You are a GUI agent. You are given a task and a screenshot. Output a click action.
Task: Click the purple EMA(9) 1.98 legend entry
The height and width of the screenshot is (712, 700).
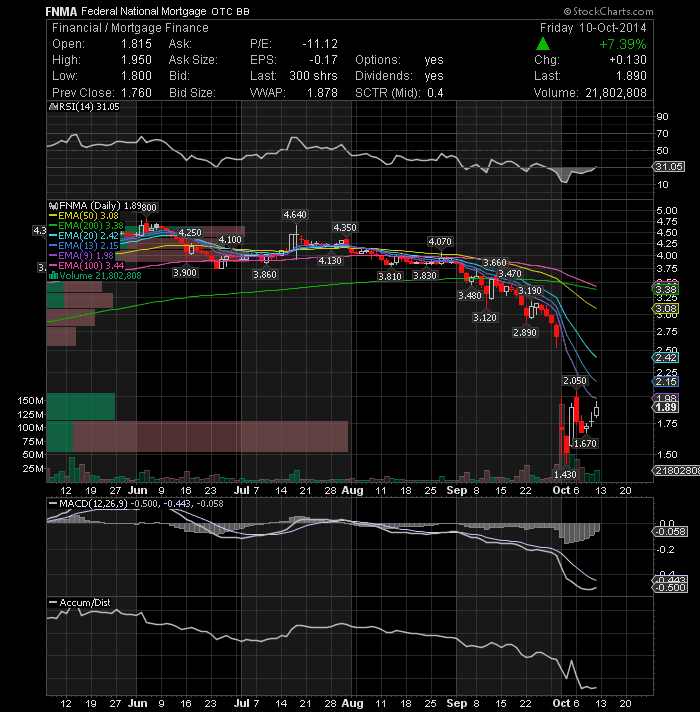81,256
